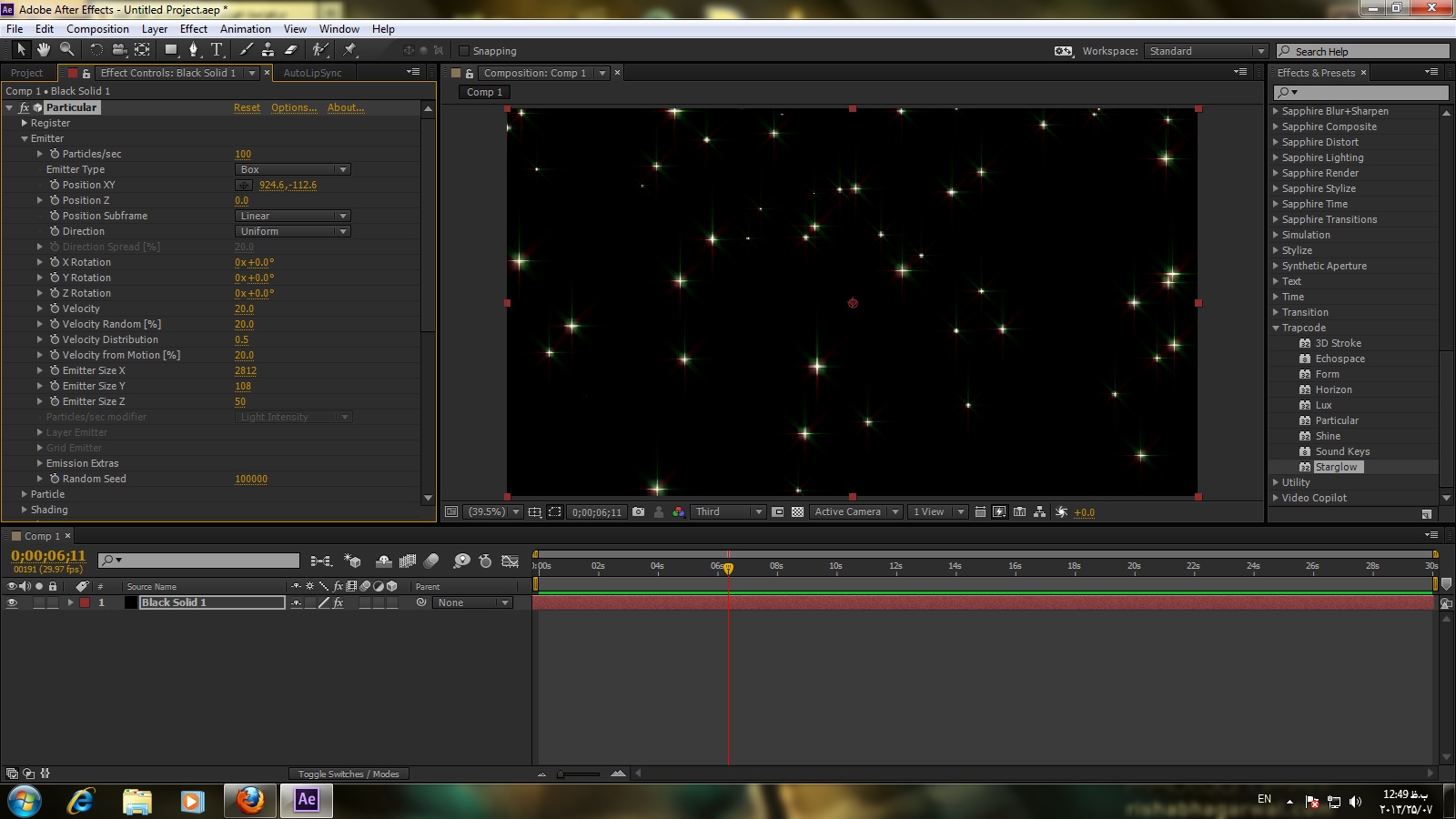Open the Effect menu
The image size is (1456, 819).
coord(194,29)
